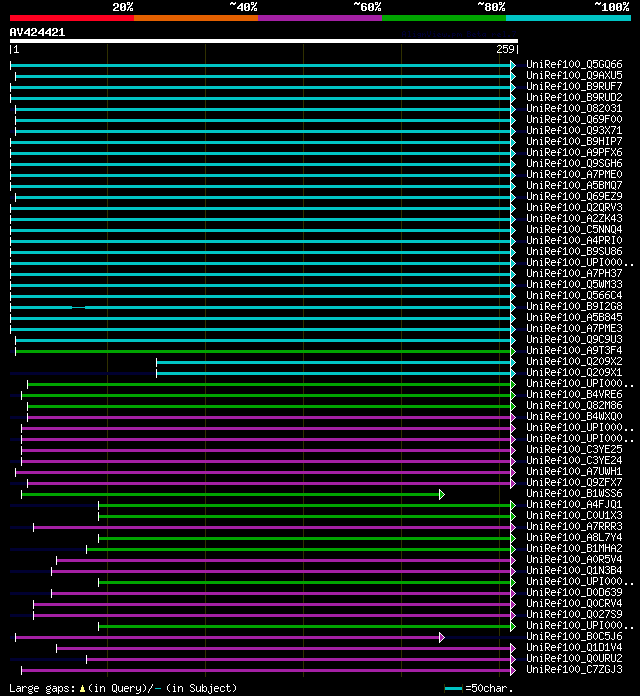Select the UniRef100_Q1N3B4 label
This screenshot has height=696, width=640.
tap(574, 570)
